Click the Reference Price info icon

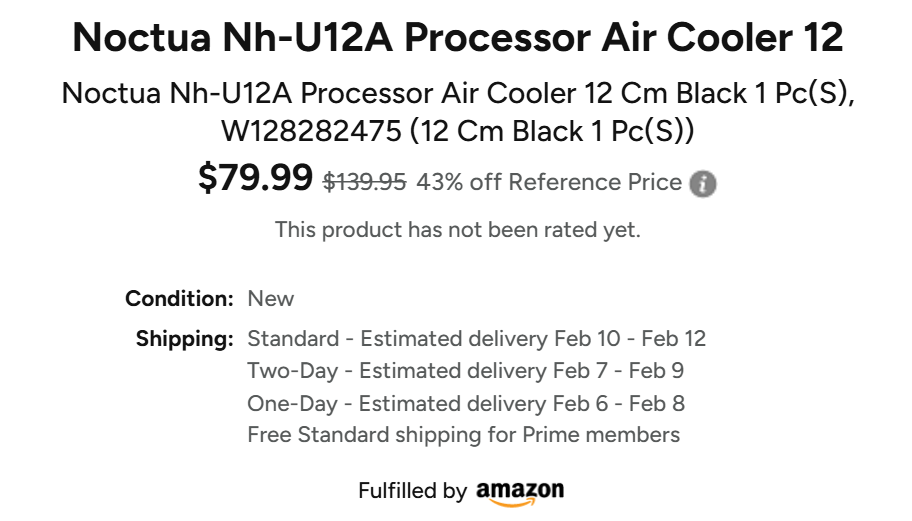click(704, 184)
